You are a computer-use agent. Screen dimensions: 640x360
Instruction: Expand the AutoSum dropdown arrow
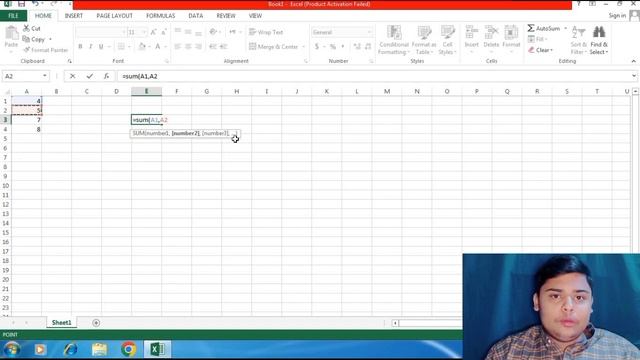pyautogui.click(x=565, y=28)
